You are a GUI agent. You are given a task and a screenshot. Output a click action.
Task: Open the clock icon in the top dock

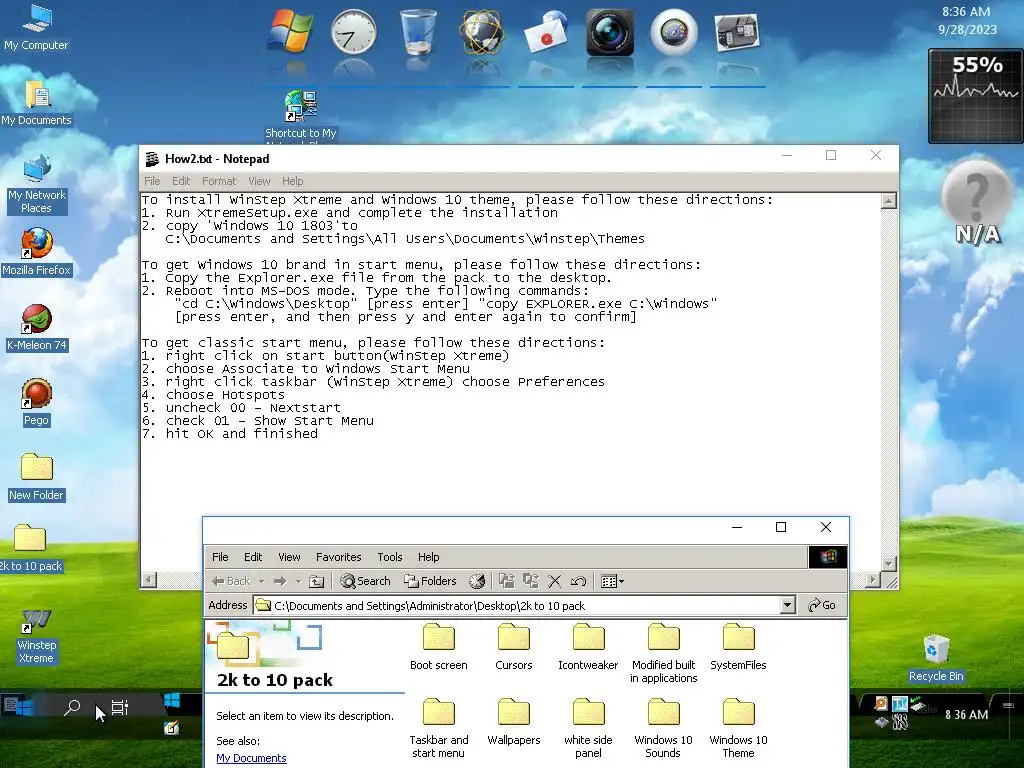point(353,31)
